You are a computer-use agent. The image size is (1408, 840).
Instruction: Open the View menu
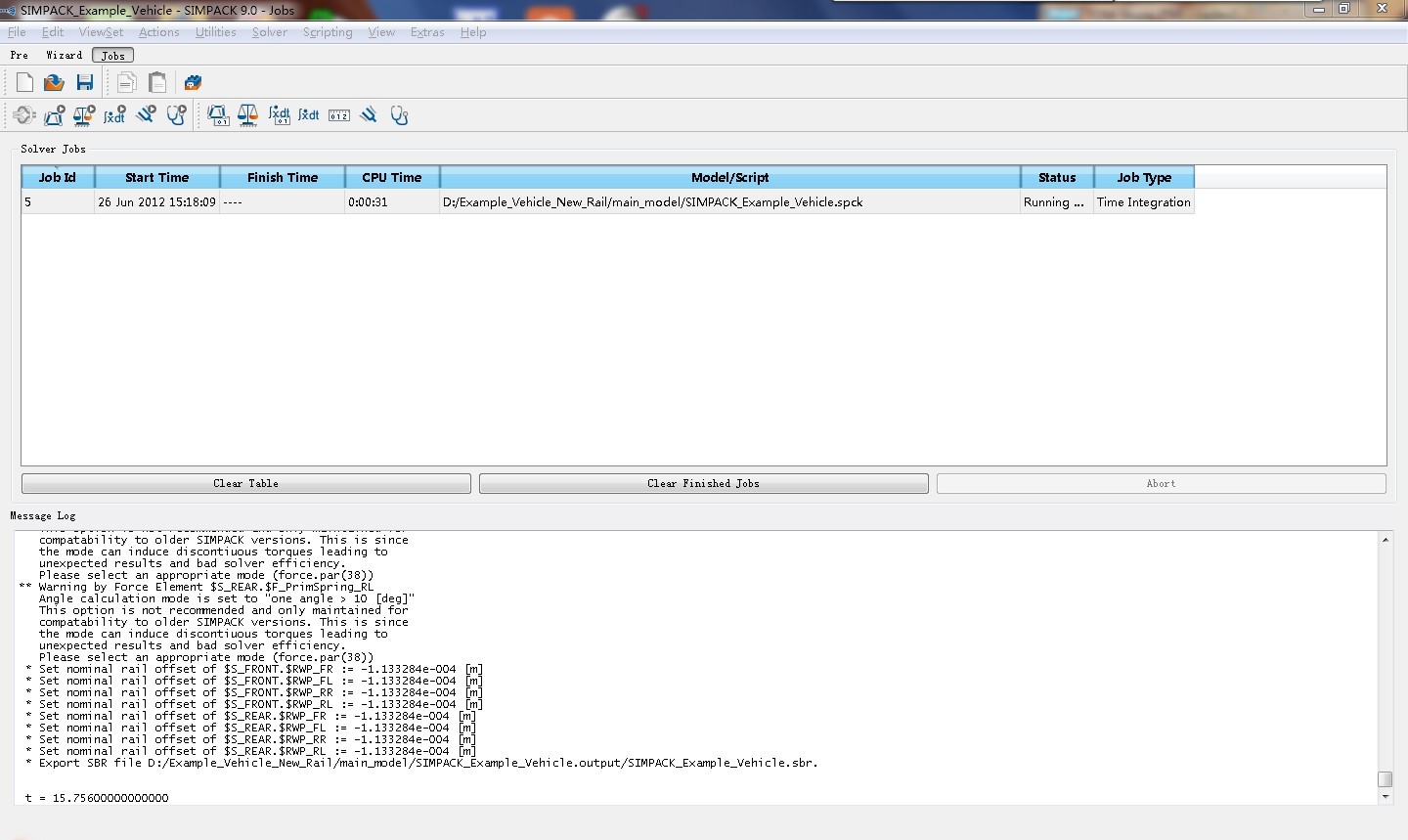pyautogui.click(x=381, y=32)
